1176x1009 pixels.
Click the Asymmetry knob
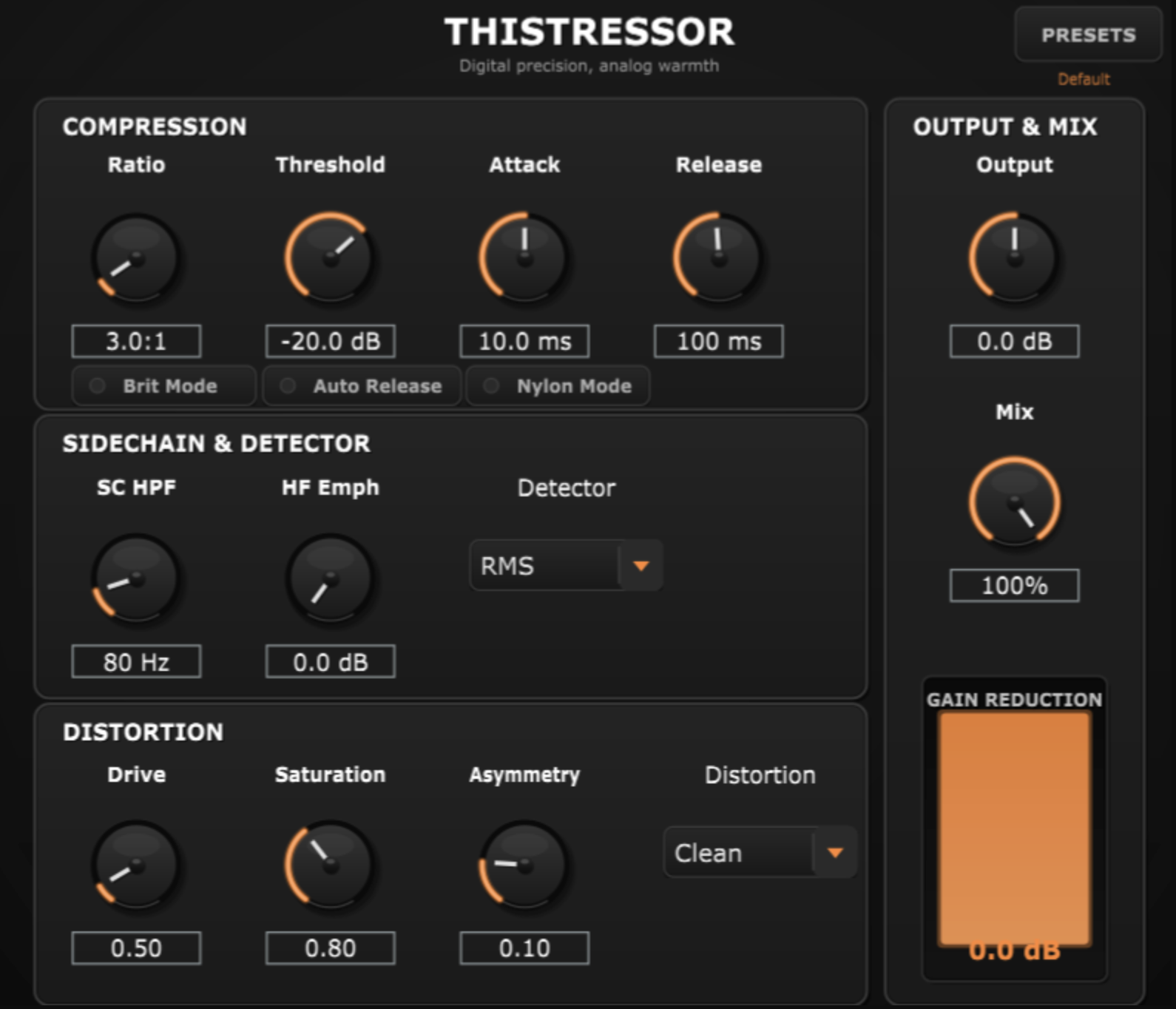coord(524,865)
